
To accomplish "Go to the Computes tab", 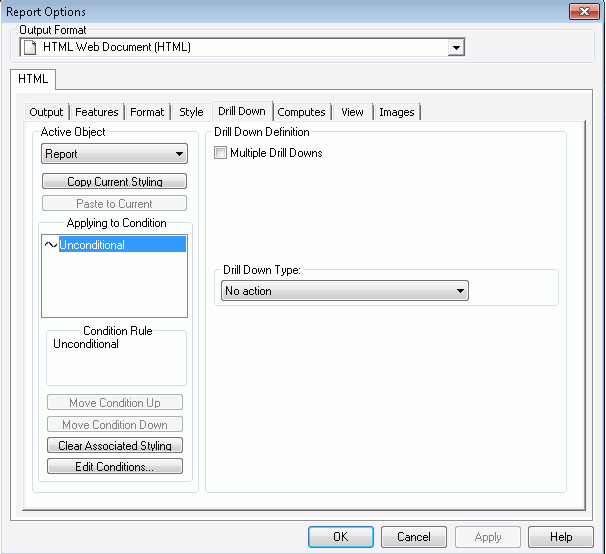I will point(301,112).
